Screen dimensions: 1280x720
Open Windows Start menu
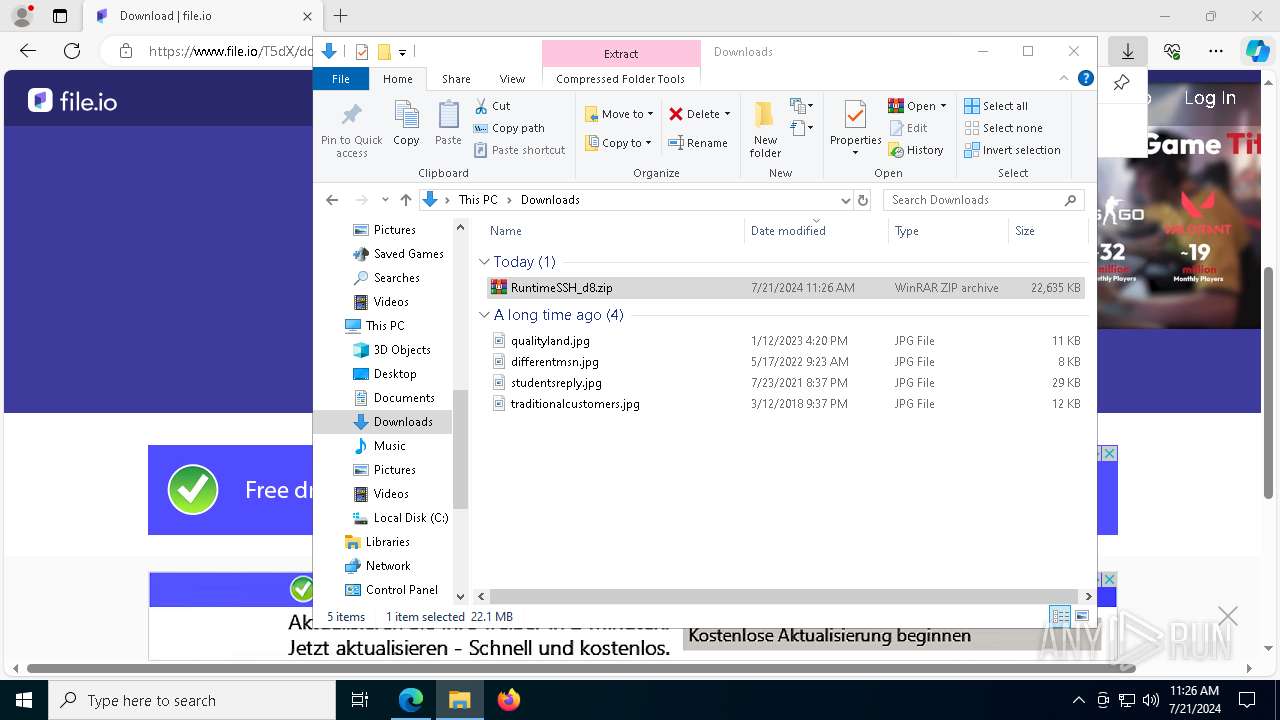click(23, 700)
